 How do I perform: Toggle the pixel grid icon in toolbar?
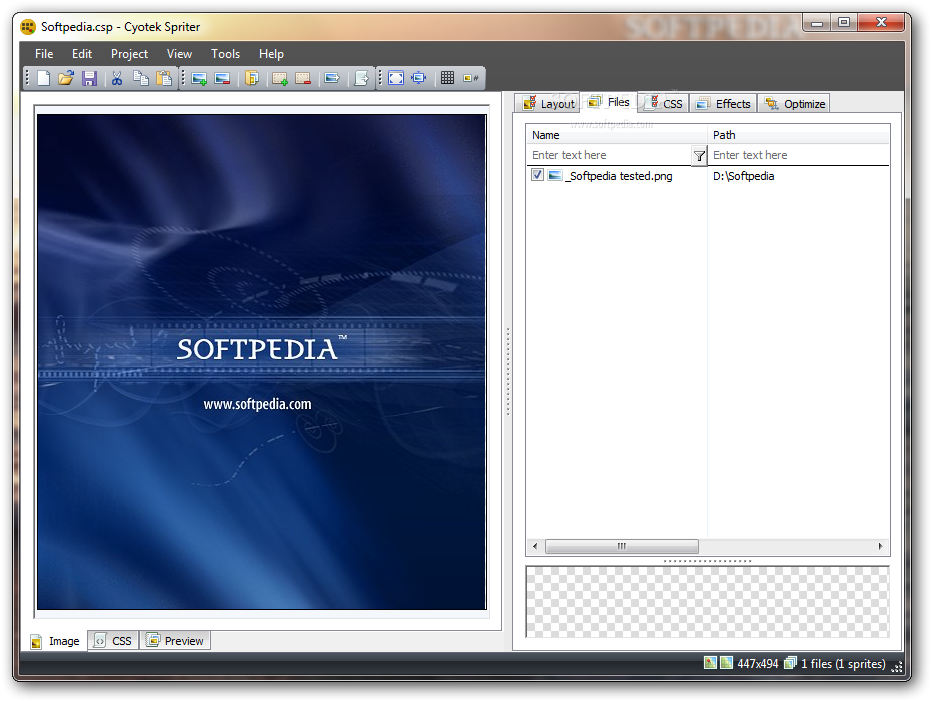click(448, 78)
